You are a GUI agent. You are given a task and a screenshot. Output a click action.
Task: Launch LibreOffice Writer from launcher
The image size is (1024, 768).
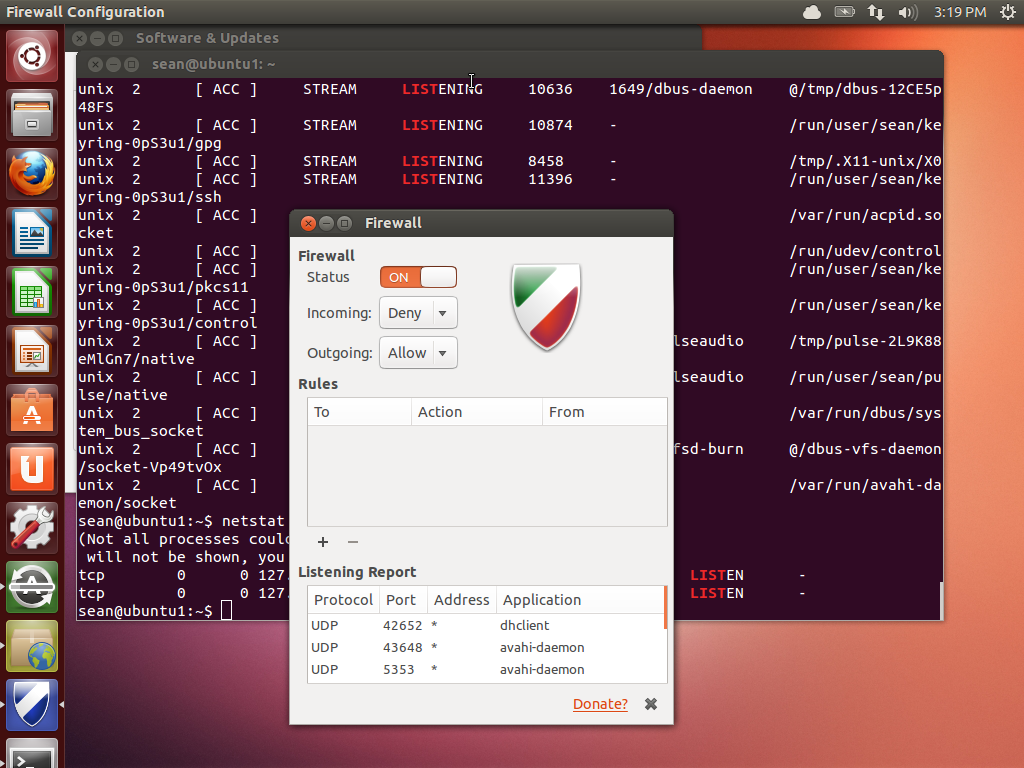pyautogui.click(x=32, y=232)
